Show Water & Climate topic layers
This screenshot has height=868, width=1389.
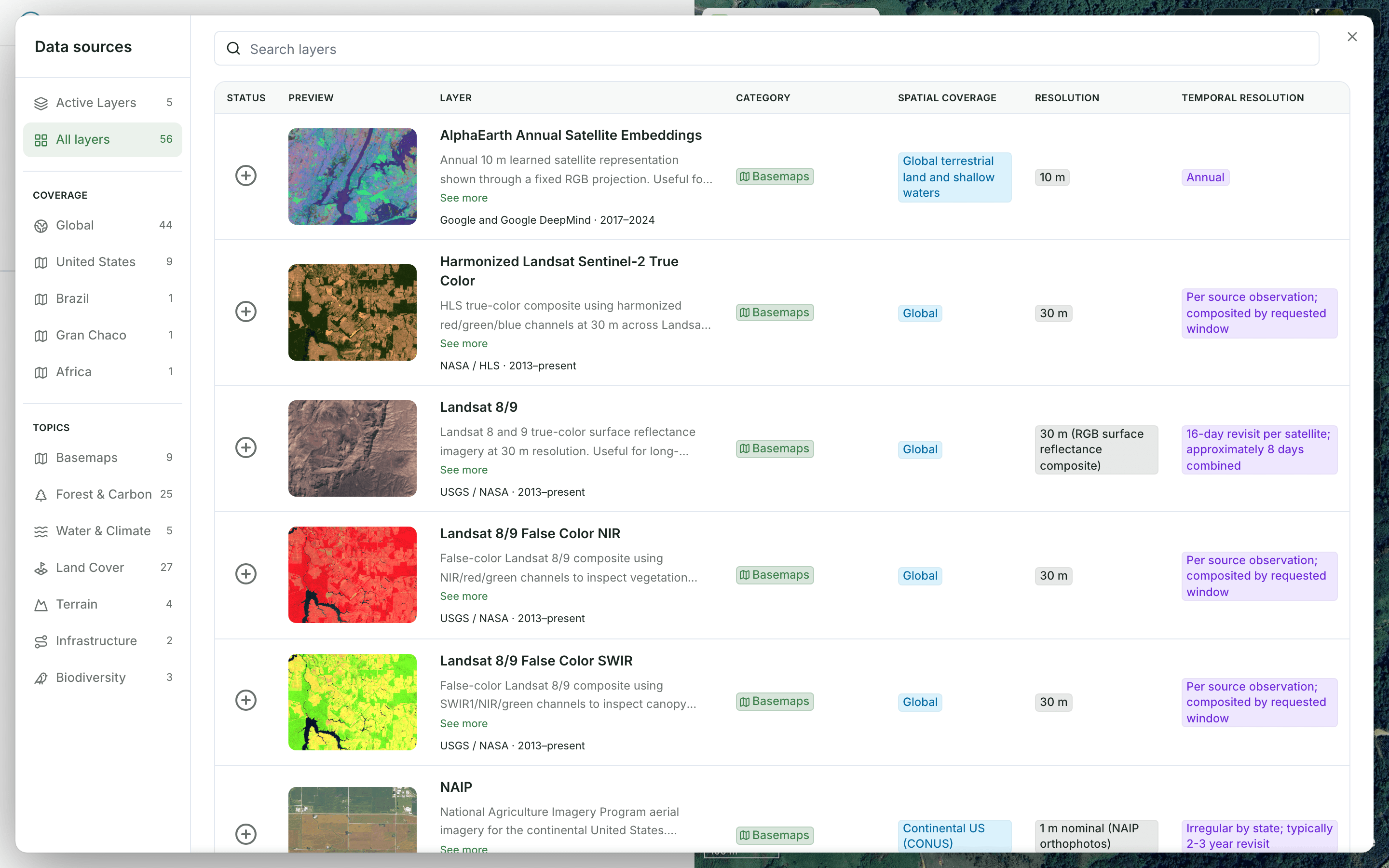coord(103,531)
